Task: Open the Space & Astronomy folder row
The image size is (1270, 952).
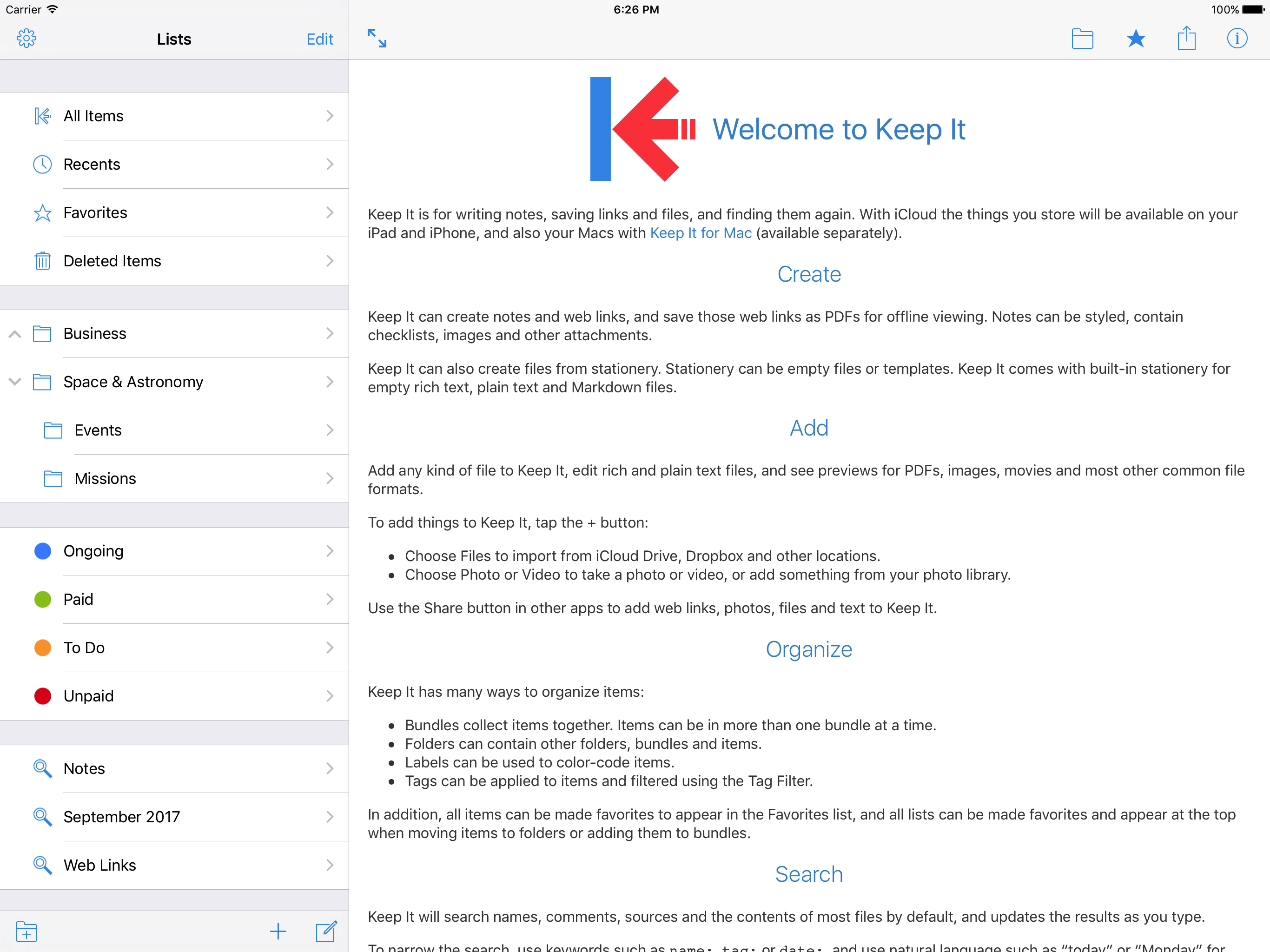Action: [x=174, y=382]
